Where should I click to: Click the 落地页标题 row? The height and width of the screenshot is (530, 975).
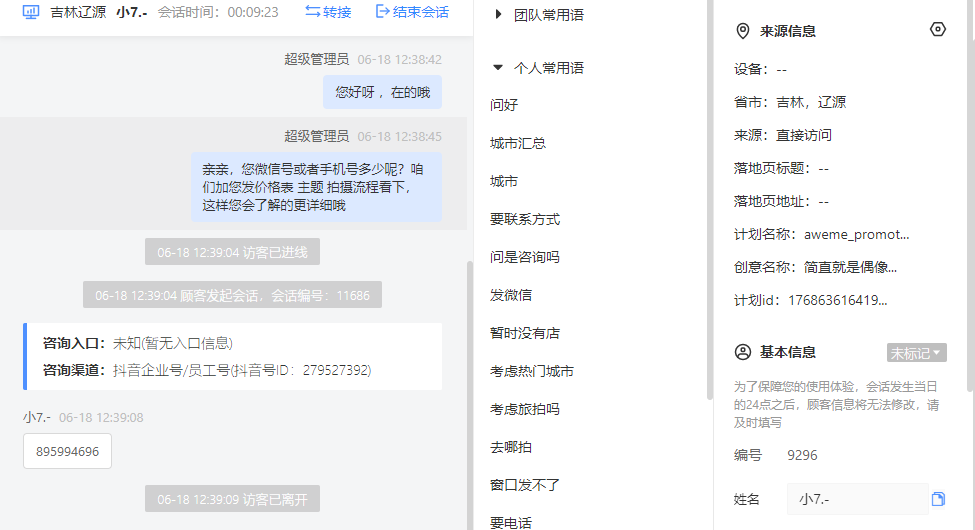pyautogui.click(x=781, y=169)
